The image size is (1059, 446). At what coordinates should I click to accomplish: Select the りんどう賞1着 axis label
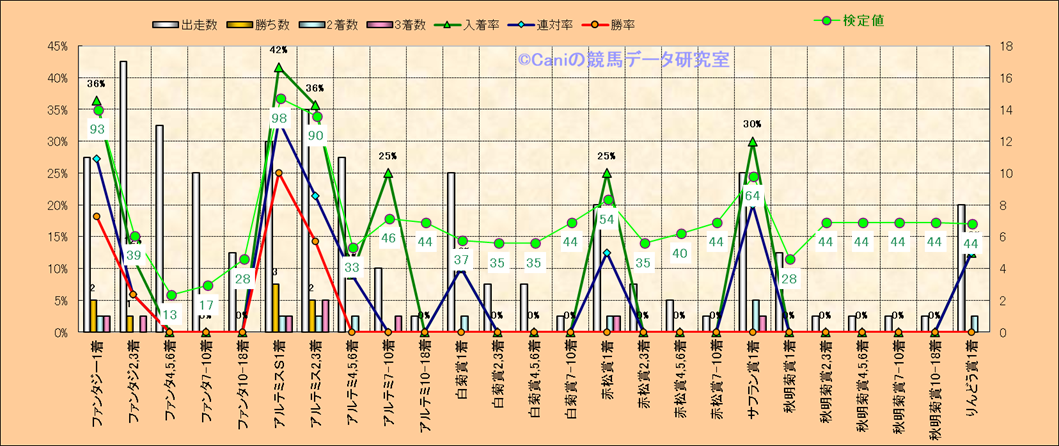click(x=970, y=384)
